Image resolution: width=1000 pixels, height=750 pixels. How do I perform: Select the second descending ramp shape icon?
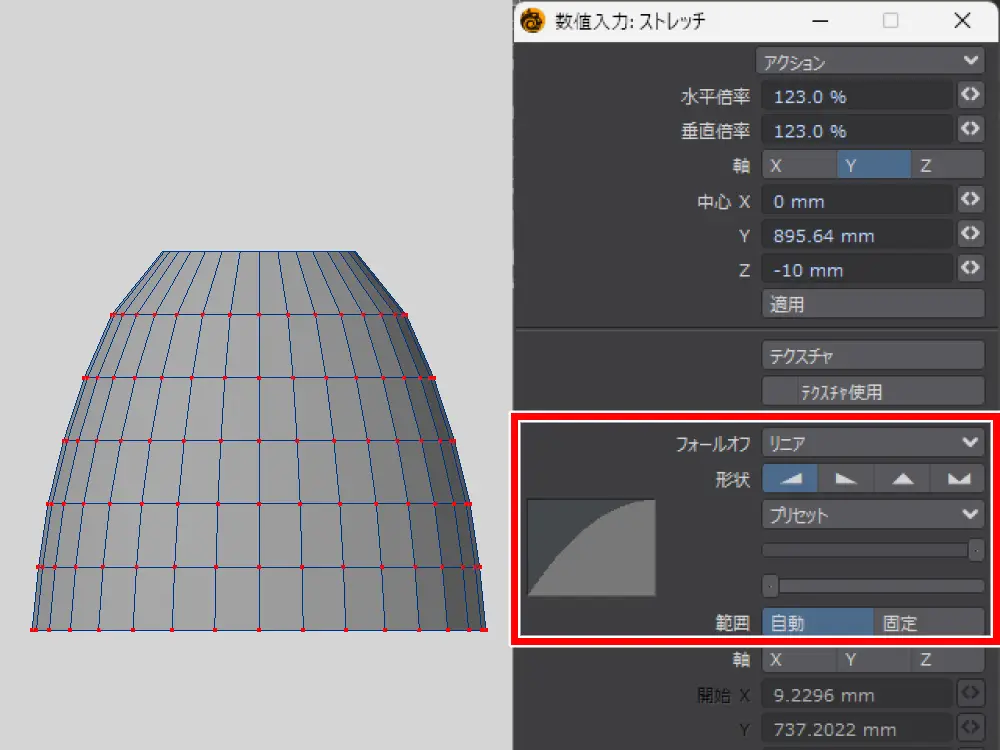pyautogui.click(x=846, y=479)
